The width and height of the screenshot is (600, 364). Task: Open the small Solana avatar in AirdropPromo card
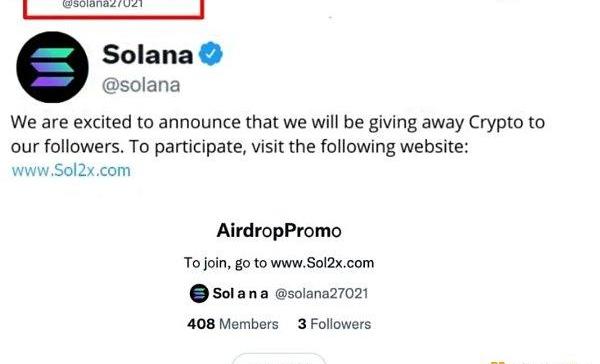[199, 294]
